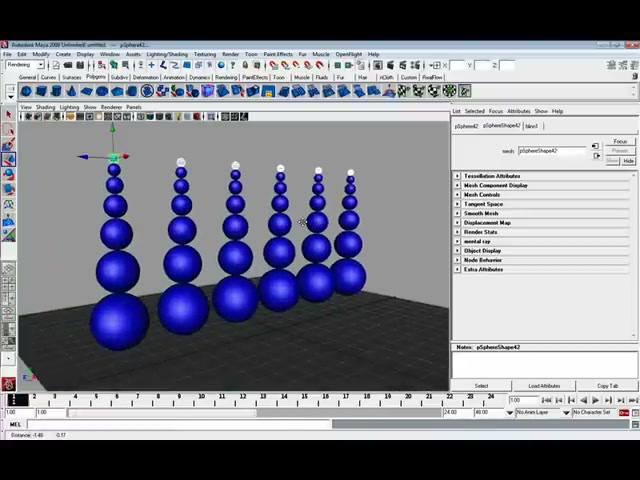
Task: Expand the Extra Attributes section
Action: 457,269
